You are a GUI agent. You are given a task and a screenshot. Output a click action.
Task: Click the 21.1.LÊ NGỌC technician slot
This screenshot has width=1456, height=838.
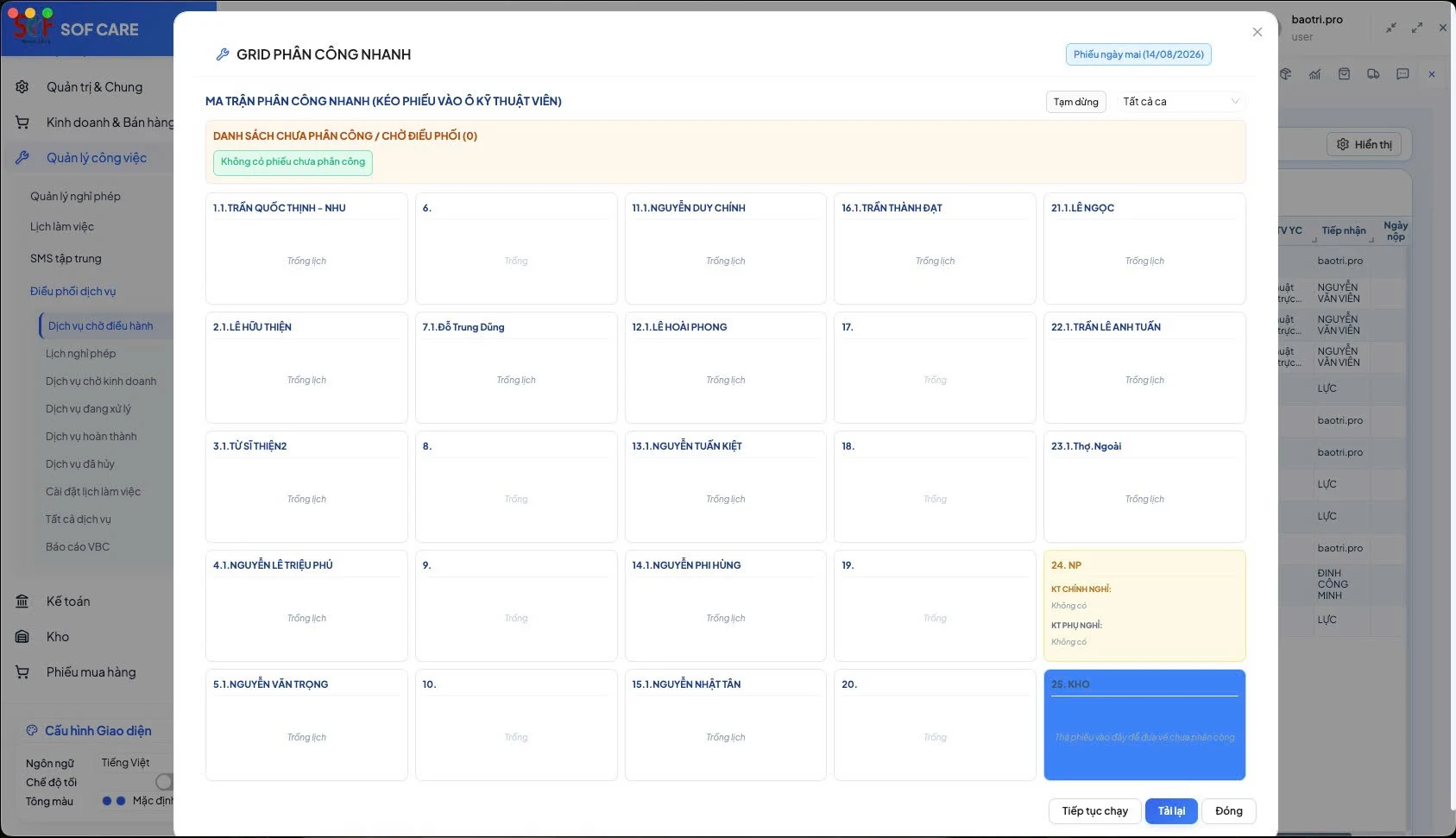click(1144, 249)
